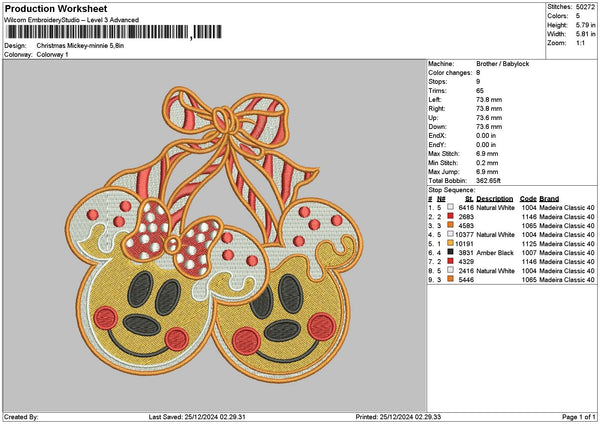Select the Wilcom EmbroideryStudio Level 3 Advanced line

(x=72, y=20)
